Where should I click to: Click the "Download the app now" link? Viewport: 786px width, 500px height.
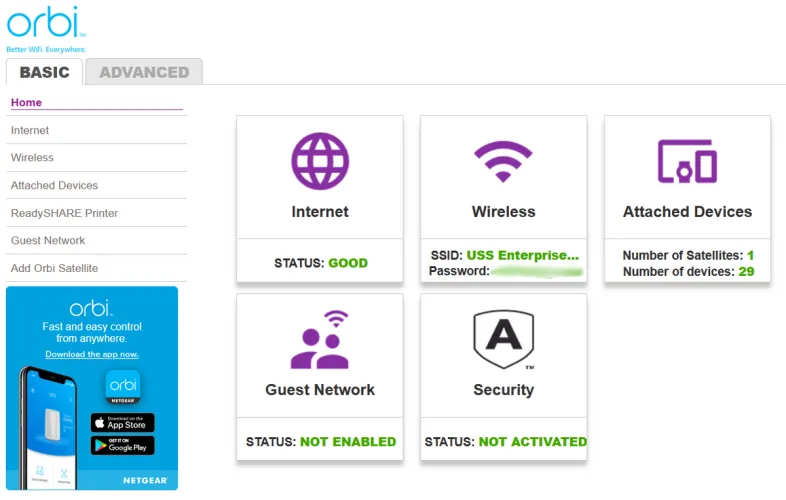(92, 354)
